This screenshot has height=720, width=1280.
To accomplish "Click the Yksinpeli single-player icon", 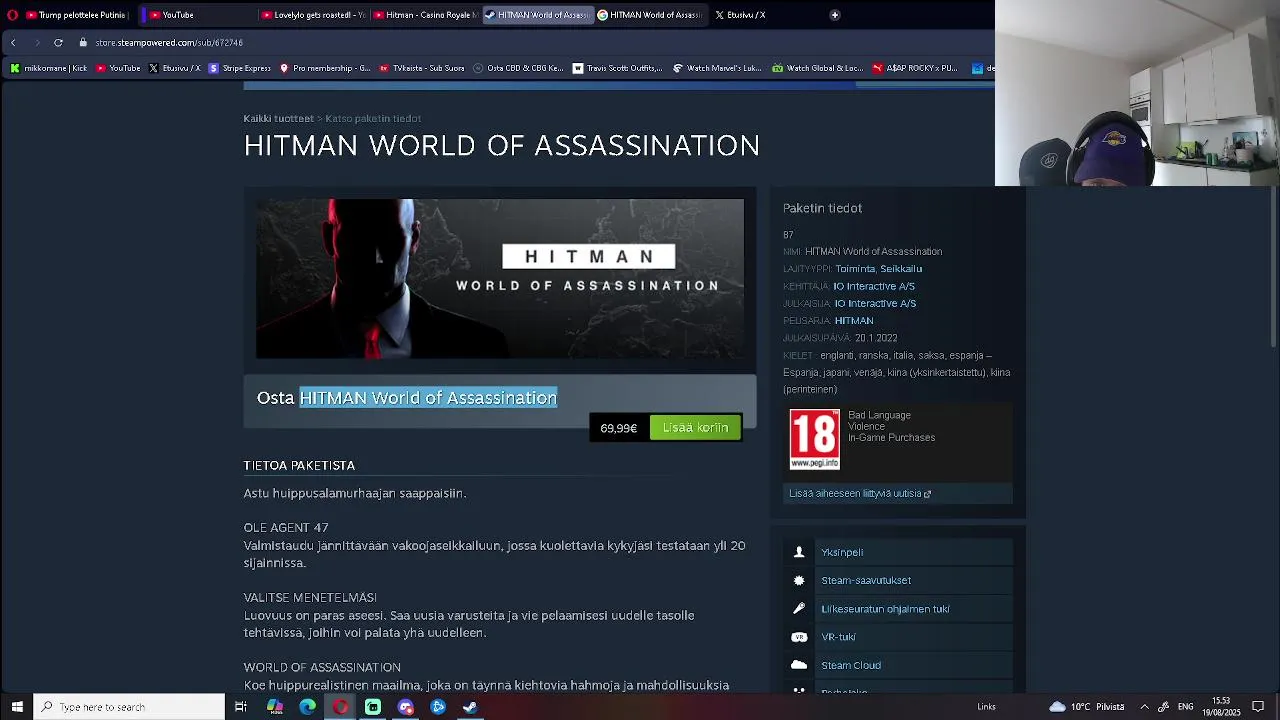I will coord(799,552).
